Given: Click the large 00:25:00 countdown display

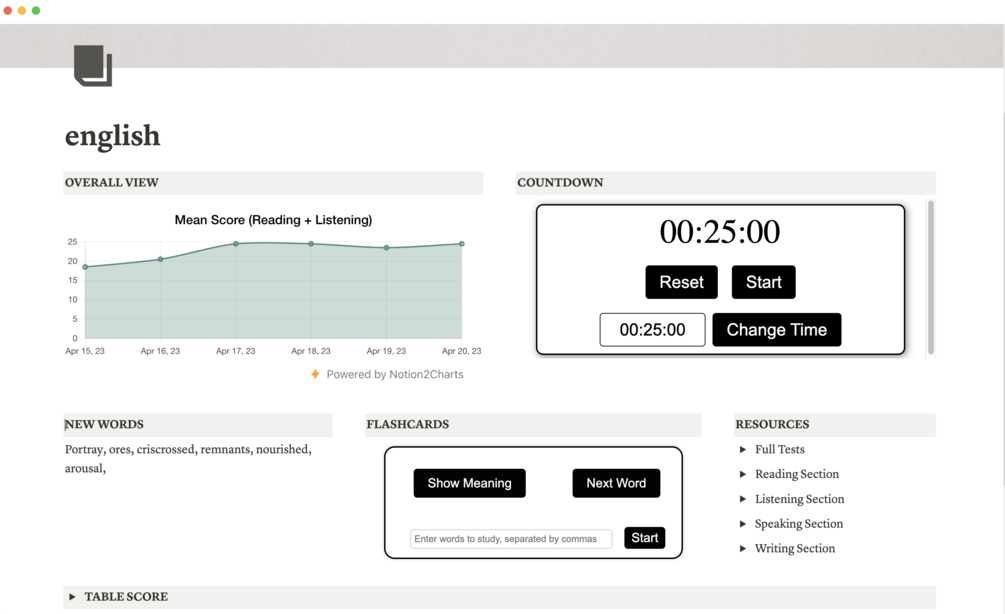Looking at the screenshot, I should point(720,231).
